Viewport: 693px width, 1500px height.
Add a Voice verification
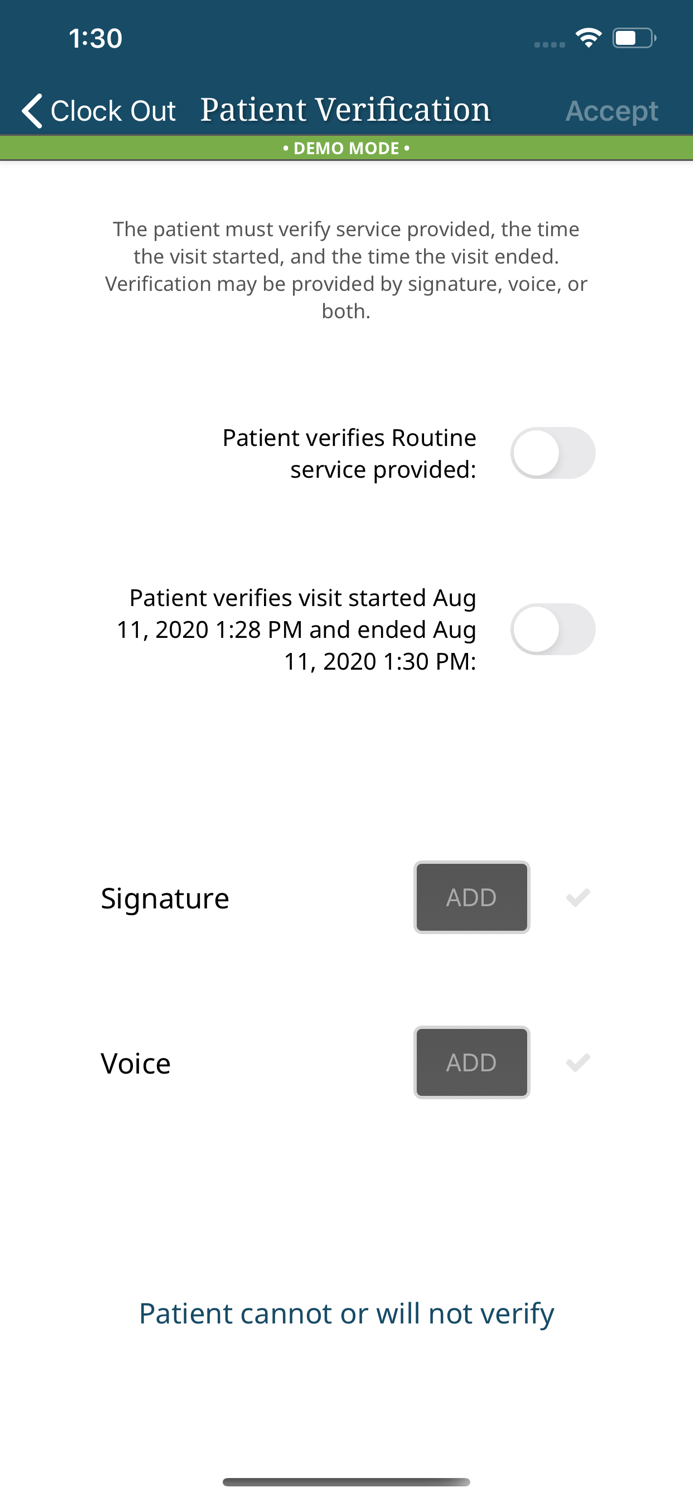tap(471, 1062)
